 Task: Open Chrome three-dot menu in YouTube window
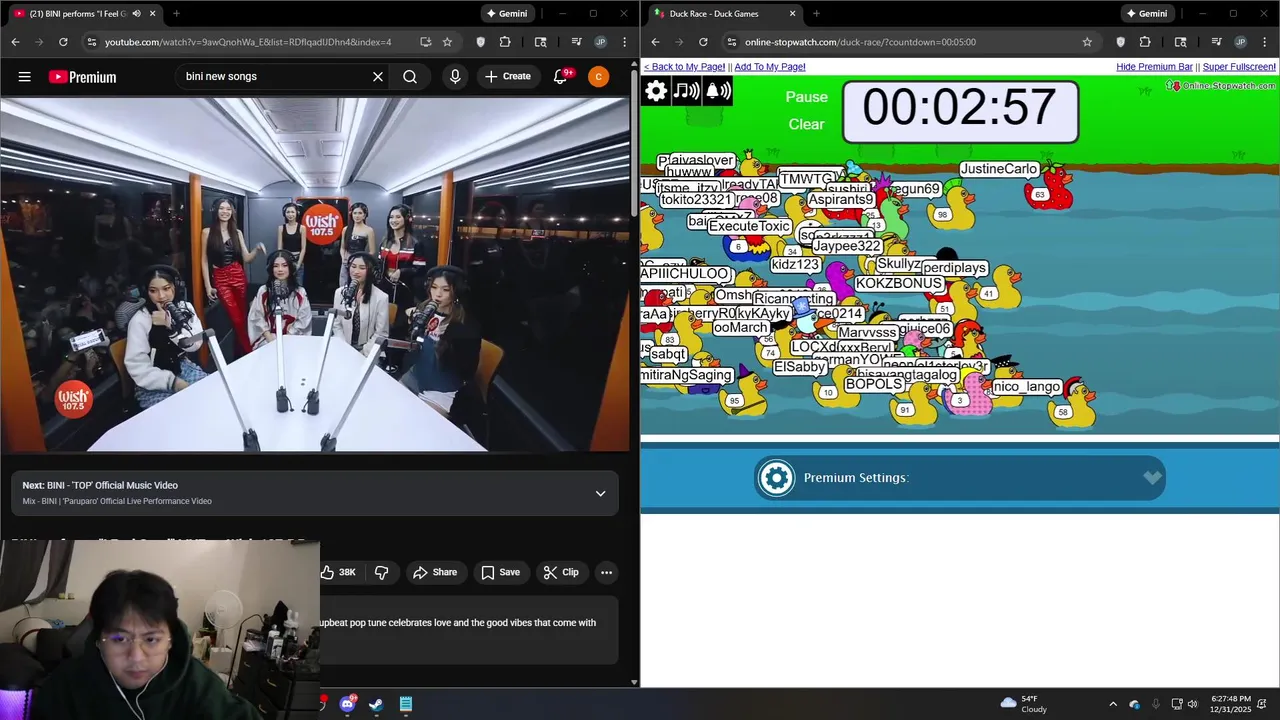click(x=624, y=42)
